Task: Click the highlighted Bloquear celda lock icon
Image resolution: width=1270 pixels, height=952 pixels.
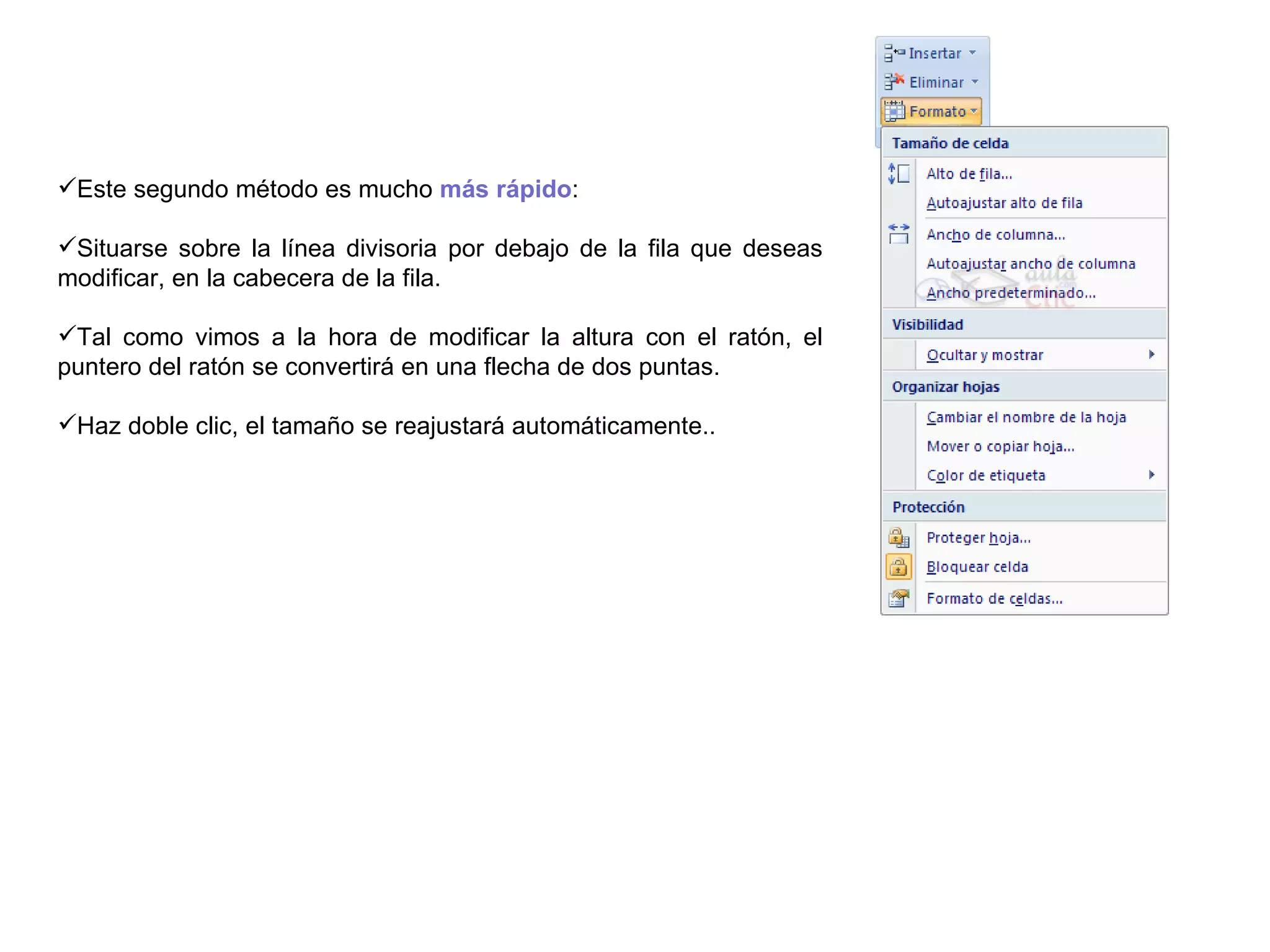Action: 899,566
